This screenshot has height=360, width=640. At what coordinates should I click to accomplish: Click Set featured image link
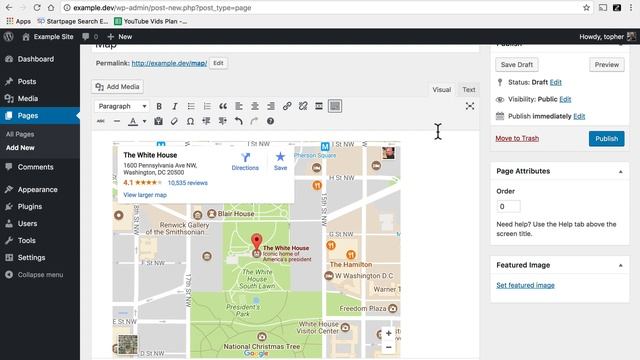pyautogui.click(x=525, y=285)
